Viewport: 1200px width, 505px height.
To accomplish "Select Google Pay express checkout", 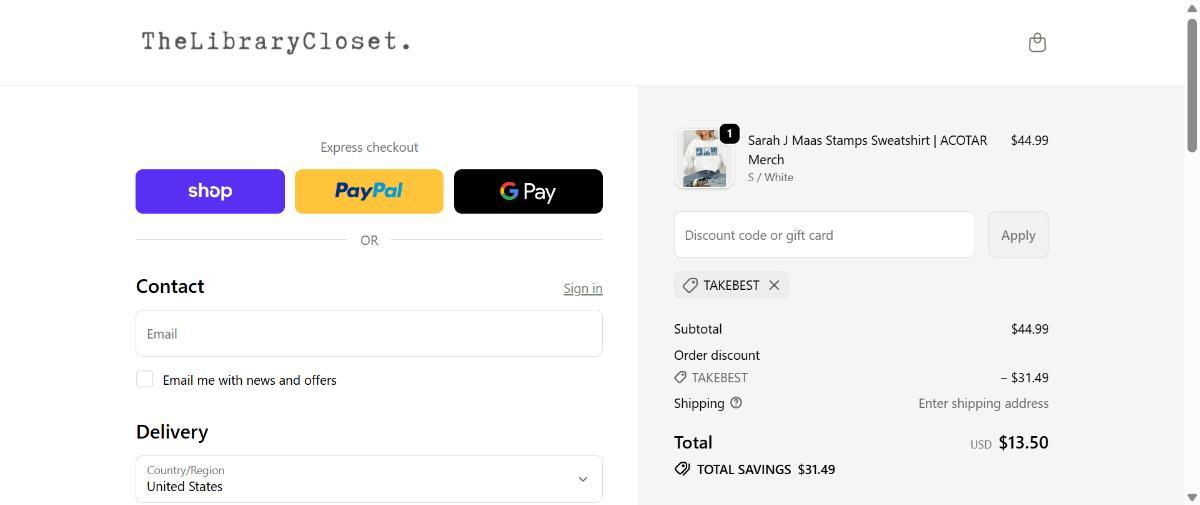I will (x=528, y=191).
